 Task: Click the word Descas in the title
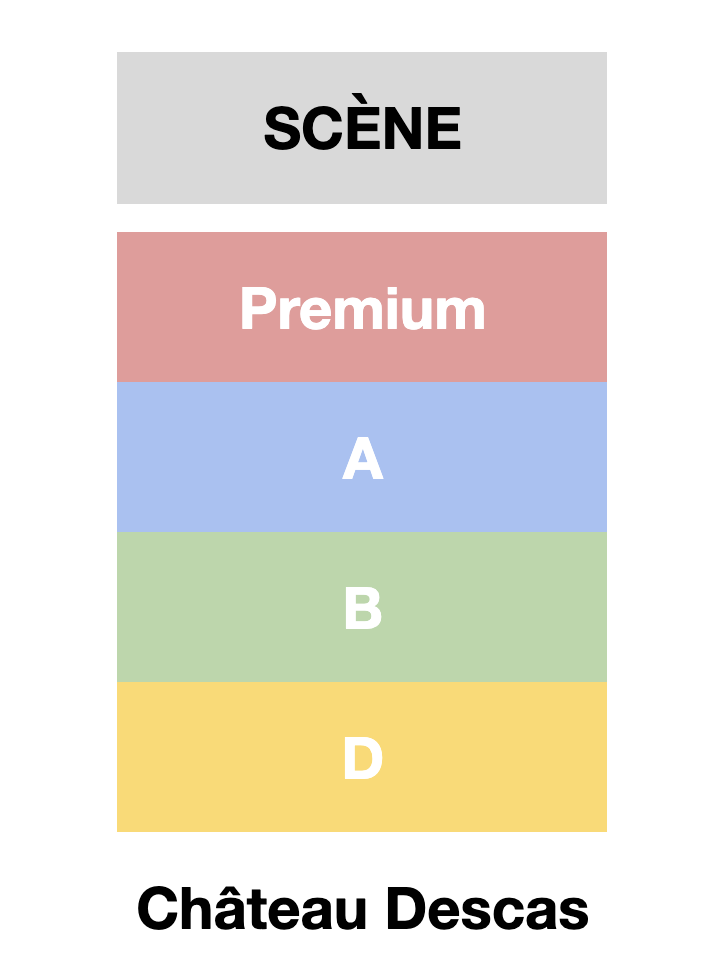487,910
